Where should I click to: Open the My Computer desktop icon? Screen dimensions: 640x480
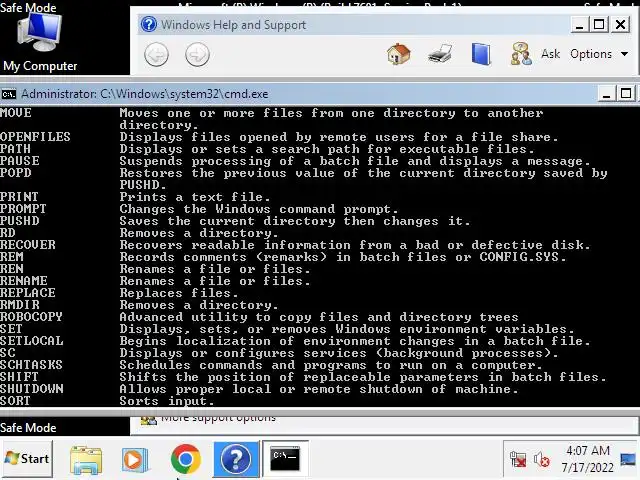40,41
